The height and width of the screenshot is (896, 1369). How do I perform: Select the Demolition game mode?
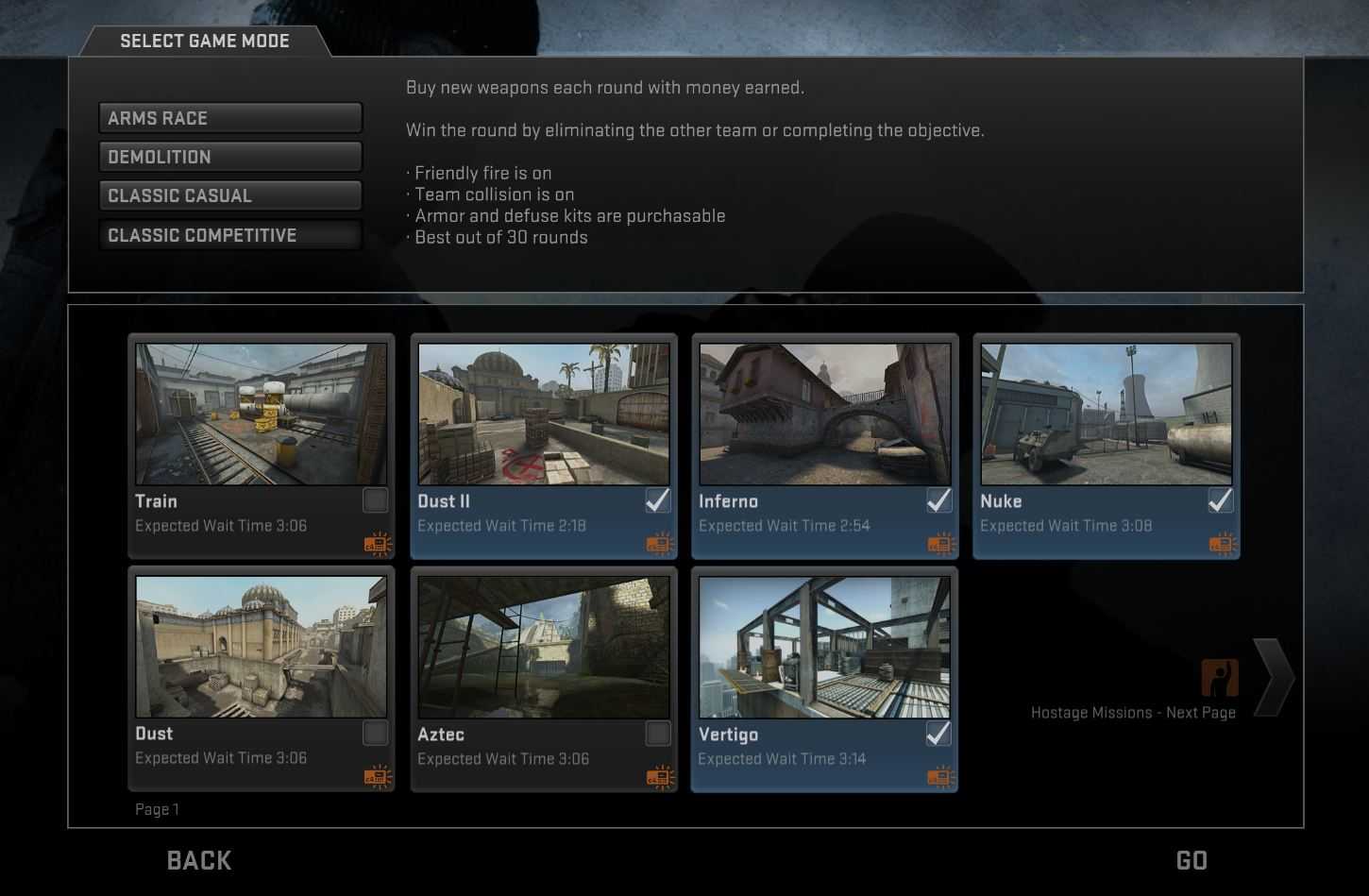click(x=230, y=157)
